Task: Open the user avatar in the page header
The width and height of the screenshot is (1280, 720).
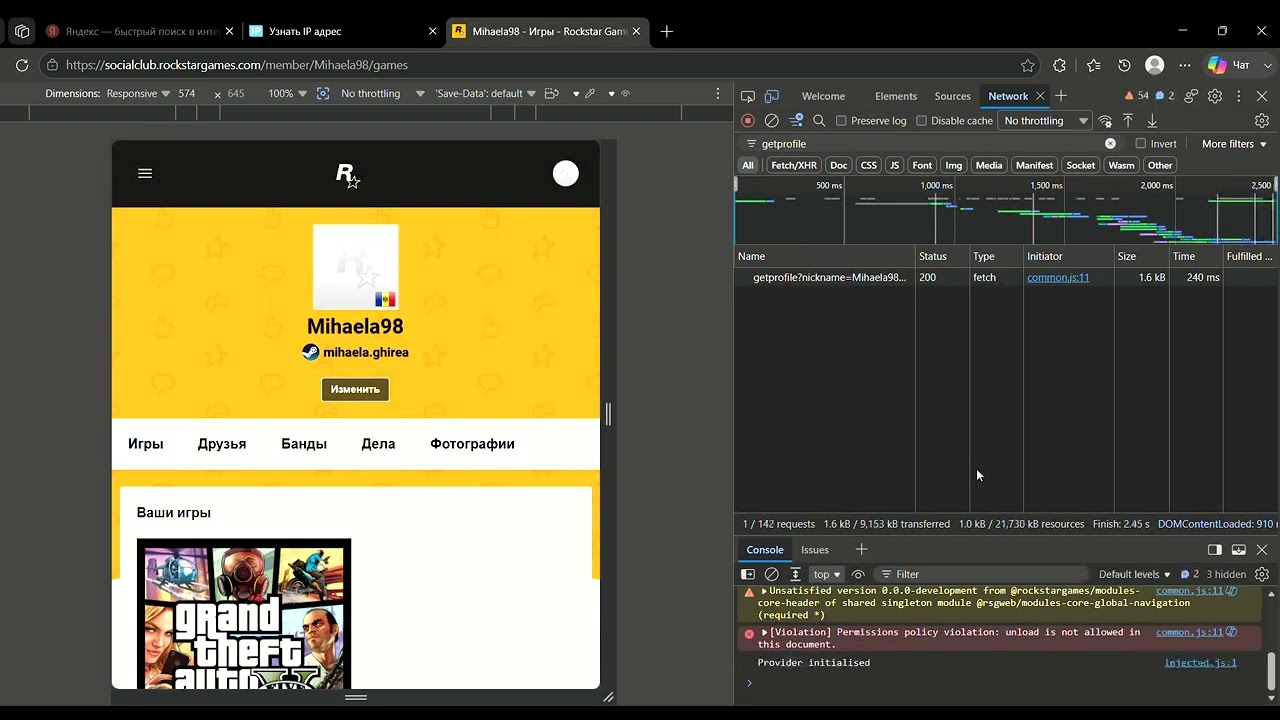Action: pos(566,174)
